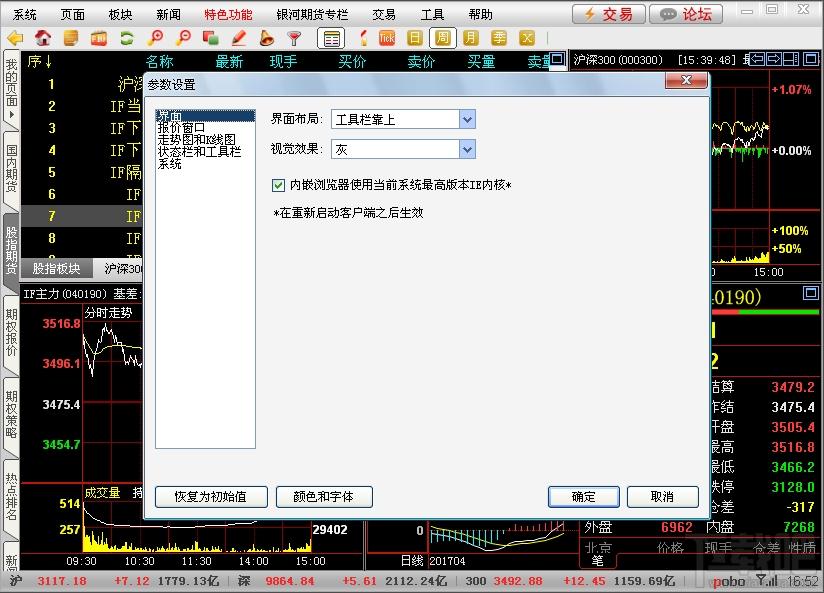This screenshot has width=824, height=593.
Task: Click the 恢复为初始值 button
Action: [x=211, y=497]
